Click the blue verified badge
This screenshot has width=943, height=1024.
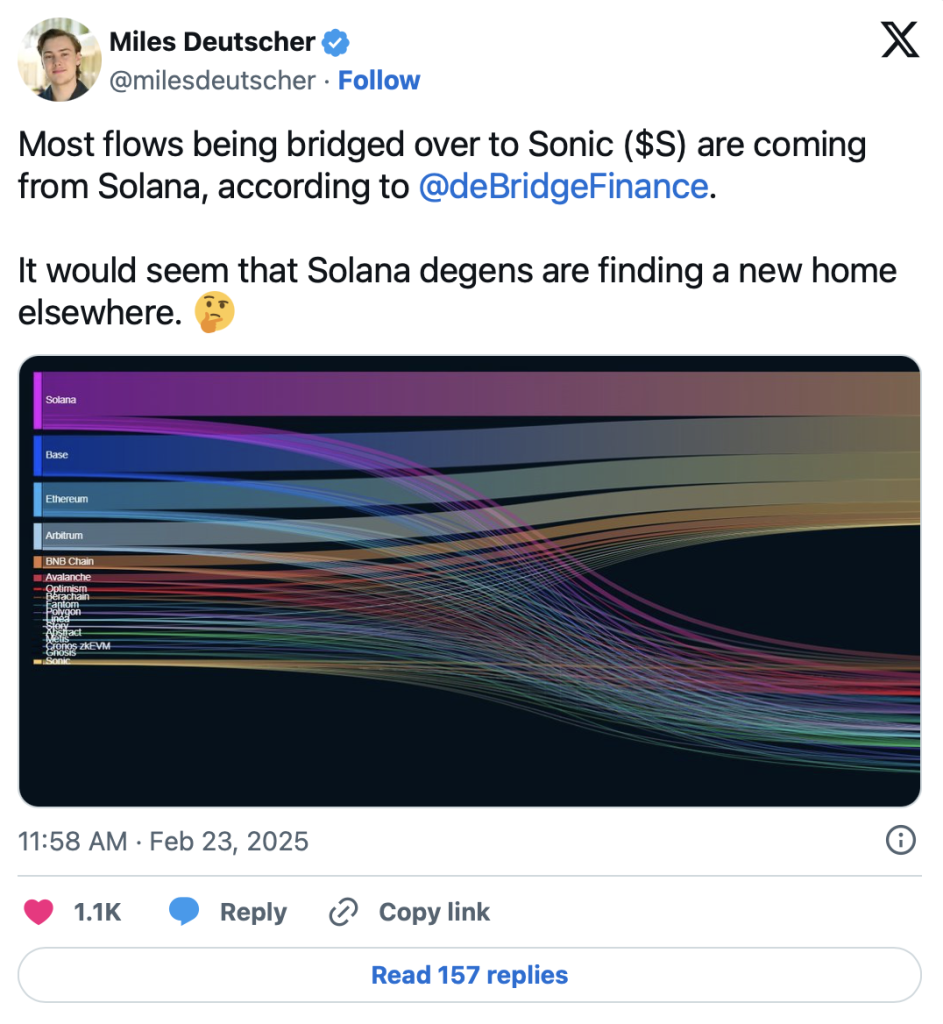335,42
